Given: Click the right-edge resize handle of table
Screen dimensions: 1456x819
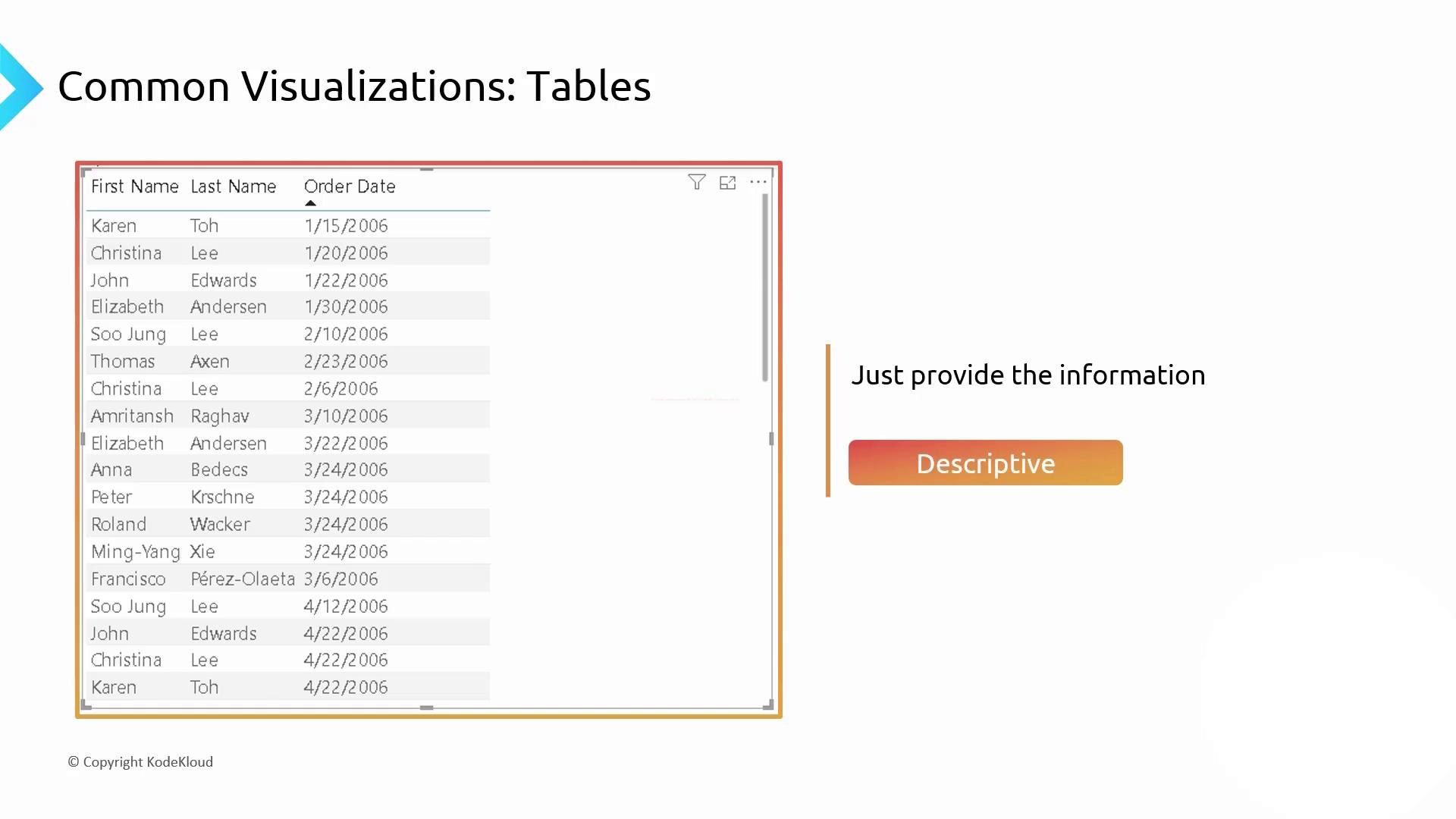Looking at the screenshot, I should [771, 439].
